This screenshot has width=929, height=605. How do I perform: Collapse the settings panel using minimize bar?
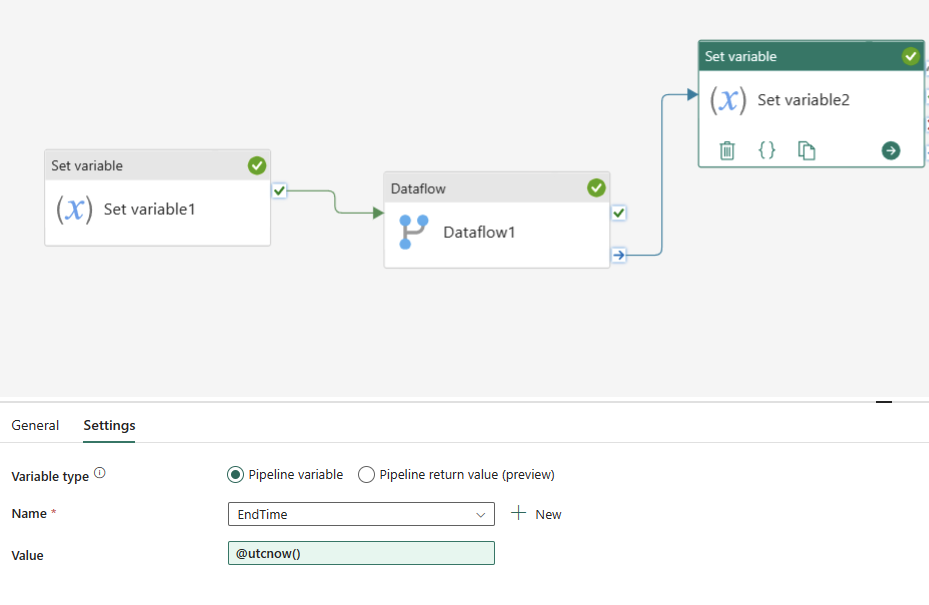click(883, 401)
